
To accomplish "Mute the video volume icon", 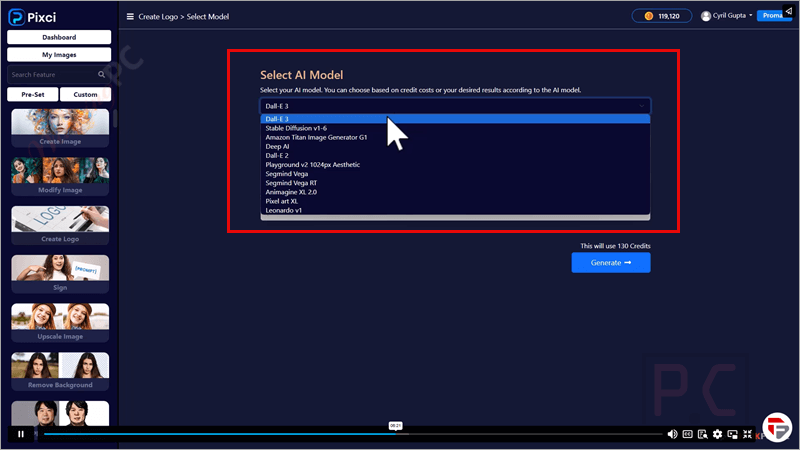I will coord(672,434).
